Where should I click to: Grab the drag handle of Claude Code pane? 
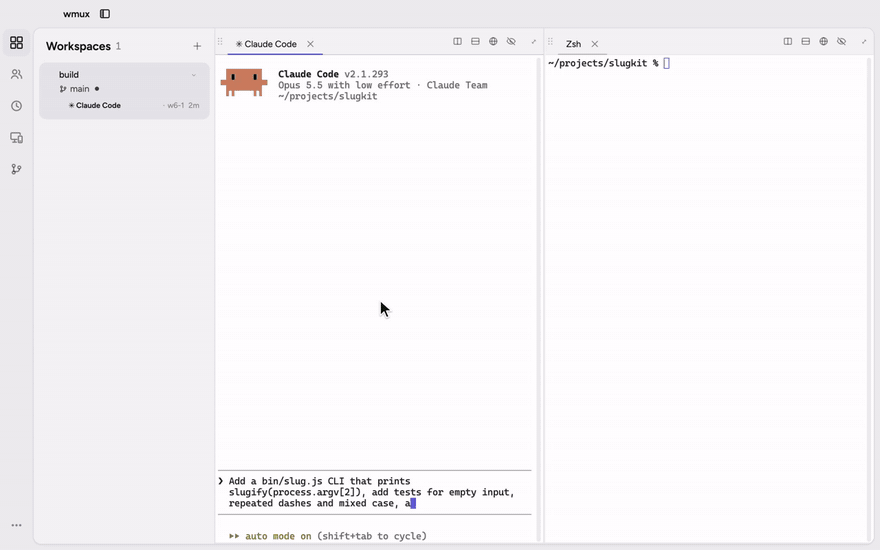point(220,42)
